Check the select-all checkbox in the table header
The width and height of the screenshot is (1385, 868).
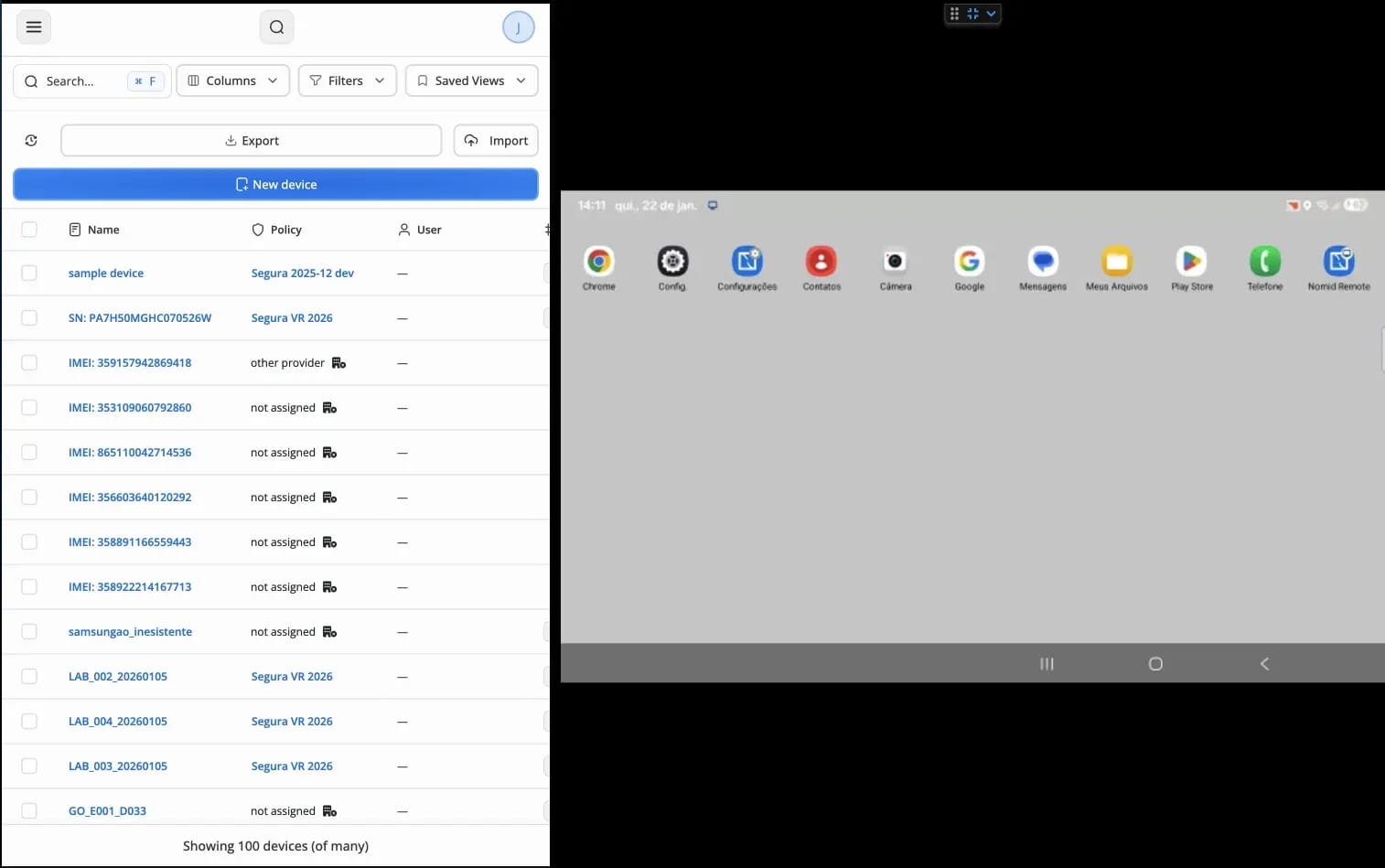29,229
